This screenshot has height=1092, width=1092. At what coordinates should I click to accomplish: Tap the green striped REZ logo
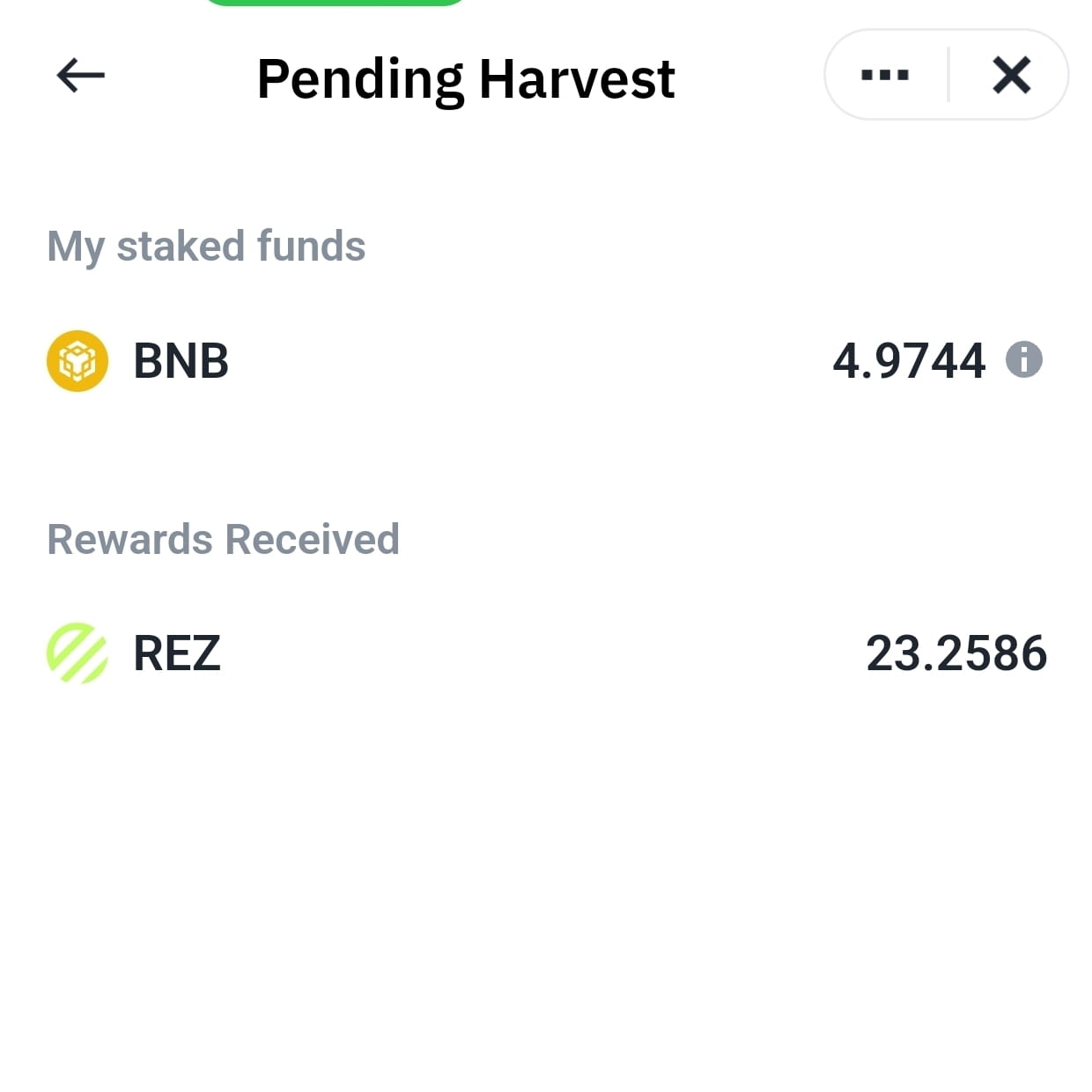point(76,653)
